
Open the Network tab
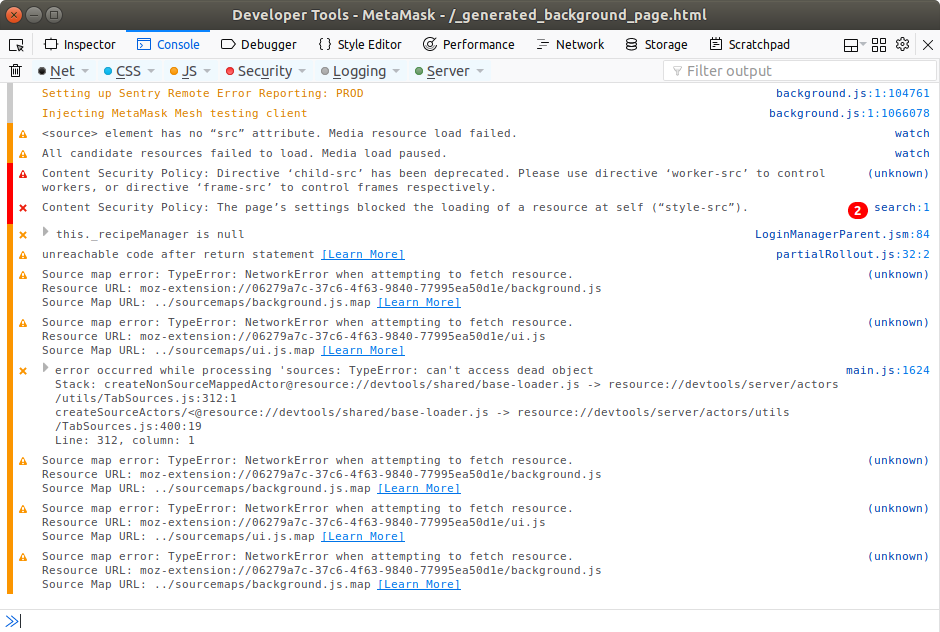pos(570,45)
